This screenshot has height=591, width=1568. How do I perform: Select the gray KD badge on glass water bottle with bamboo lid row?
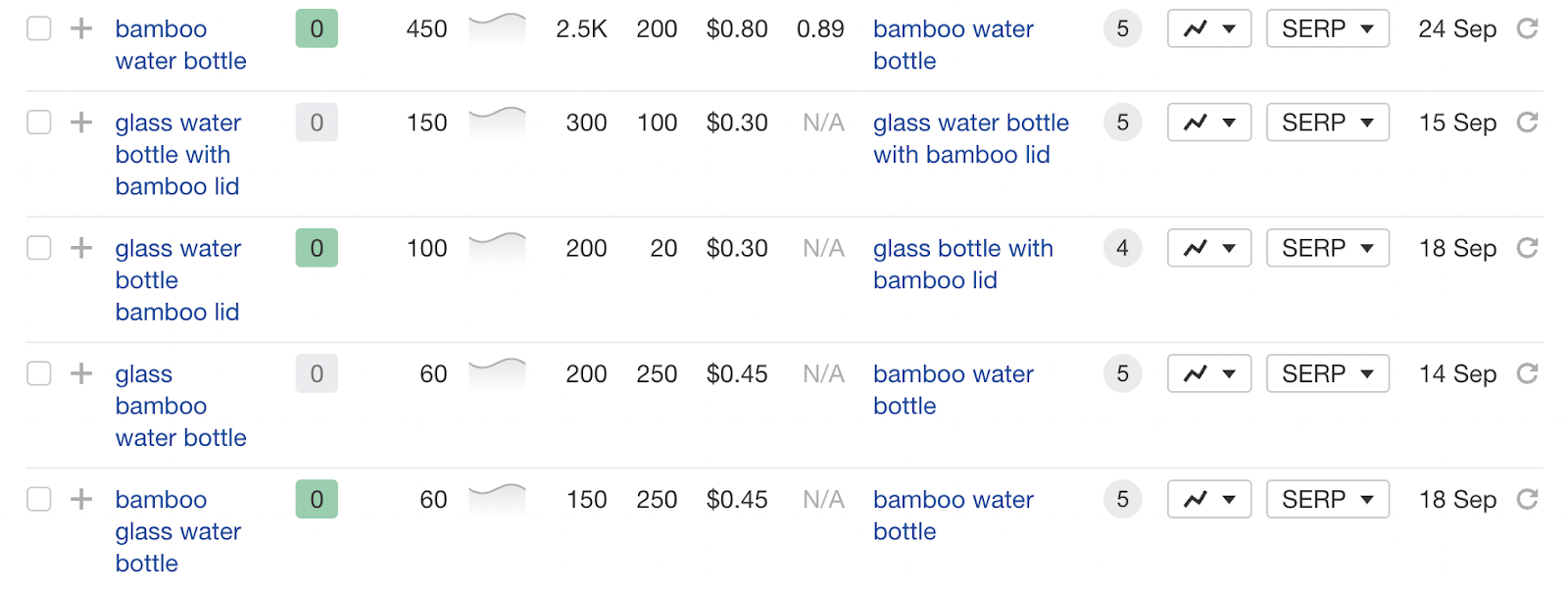point(317,123)
